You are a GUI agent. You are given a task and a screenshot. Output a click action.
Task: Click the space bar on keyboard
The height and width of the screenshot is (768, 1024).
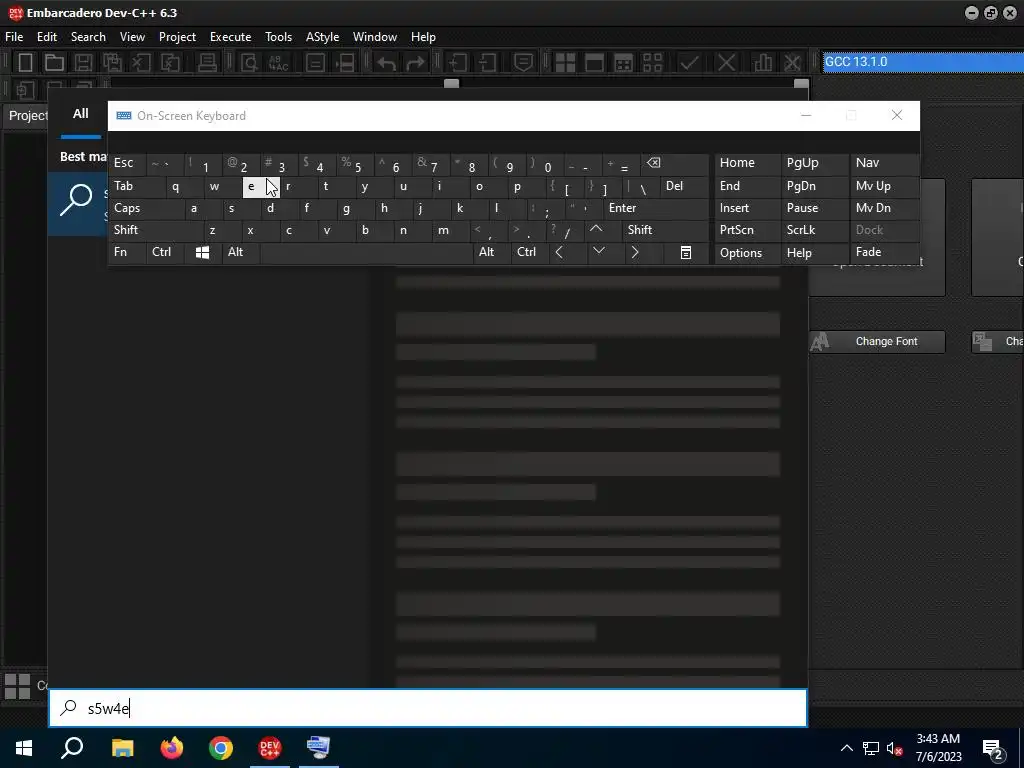[x=366, y=252]
